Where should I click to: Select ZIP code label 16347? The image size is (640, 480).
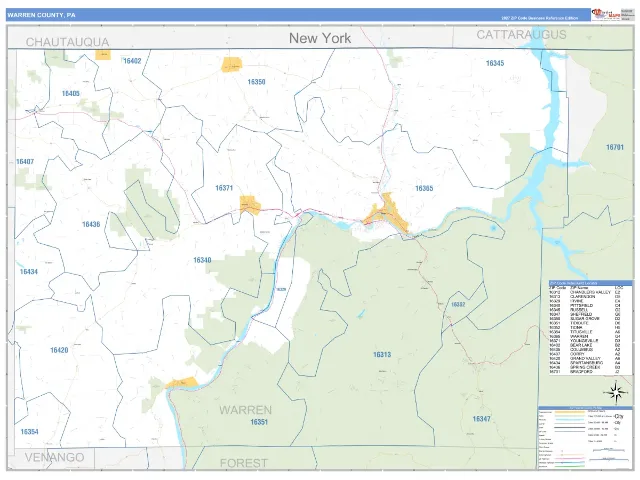pos(481,419)
